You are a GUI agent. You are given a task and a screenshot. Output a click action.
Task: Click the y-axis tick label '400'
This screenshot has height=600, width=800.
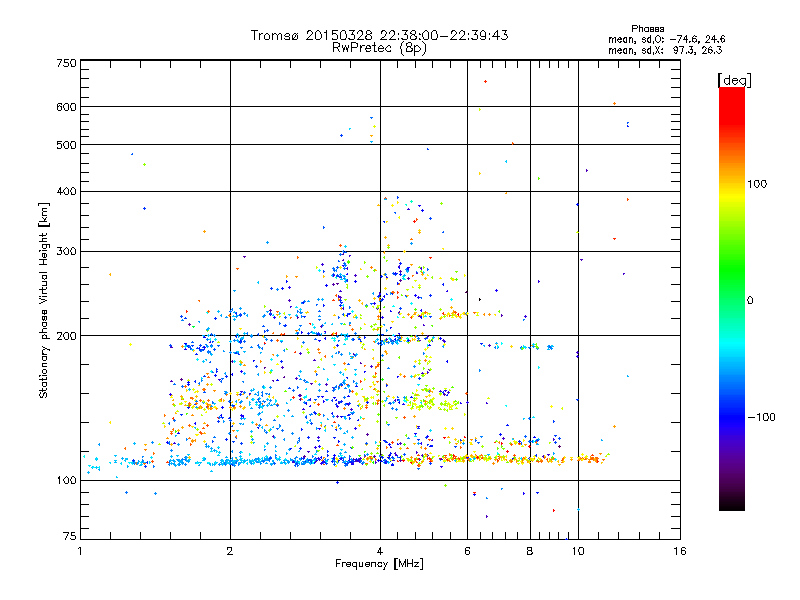click(66, 191)
